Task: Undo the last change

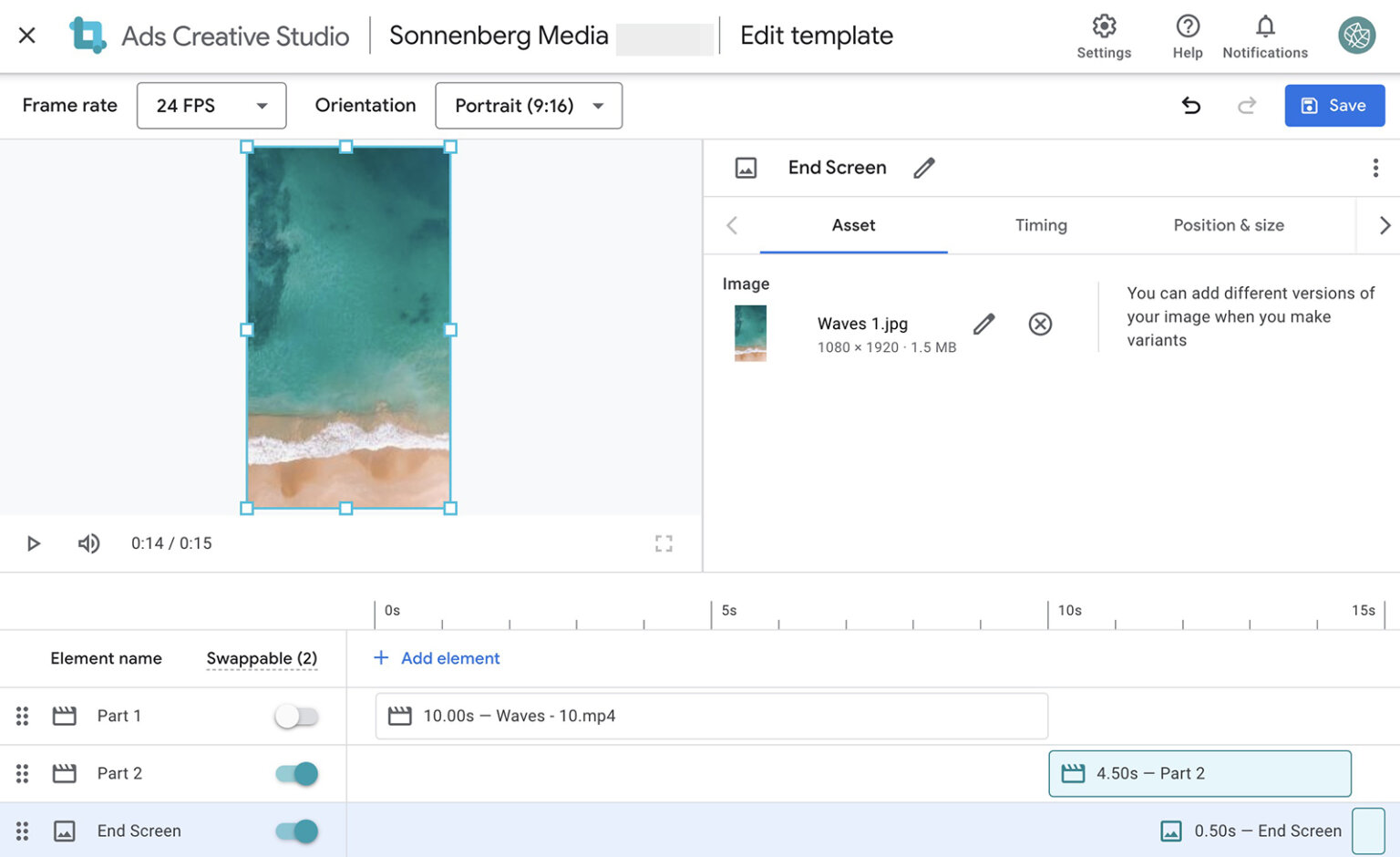Action: (x=1191, y=106)
